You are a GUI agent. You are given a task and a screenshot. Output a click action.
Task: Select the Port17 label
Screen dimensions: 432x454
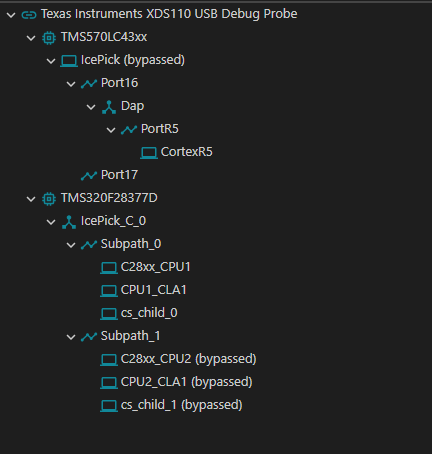click(119, 175)
